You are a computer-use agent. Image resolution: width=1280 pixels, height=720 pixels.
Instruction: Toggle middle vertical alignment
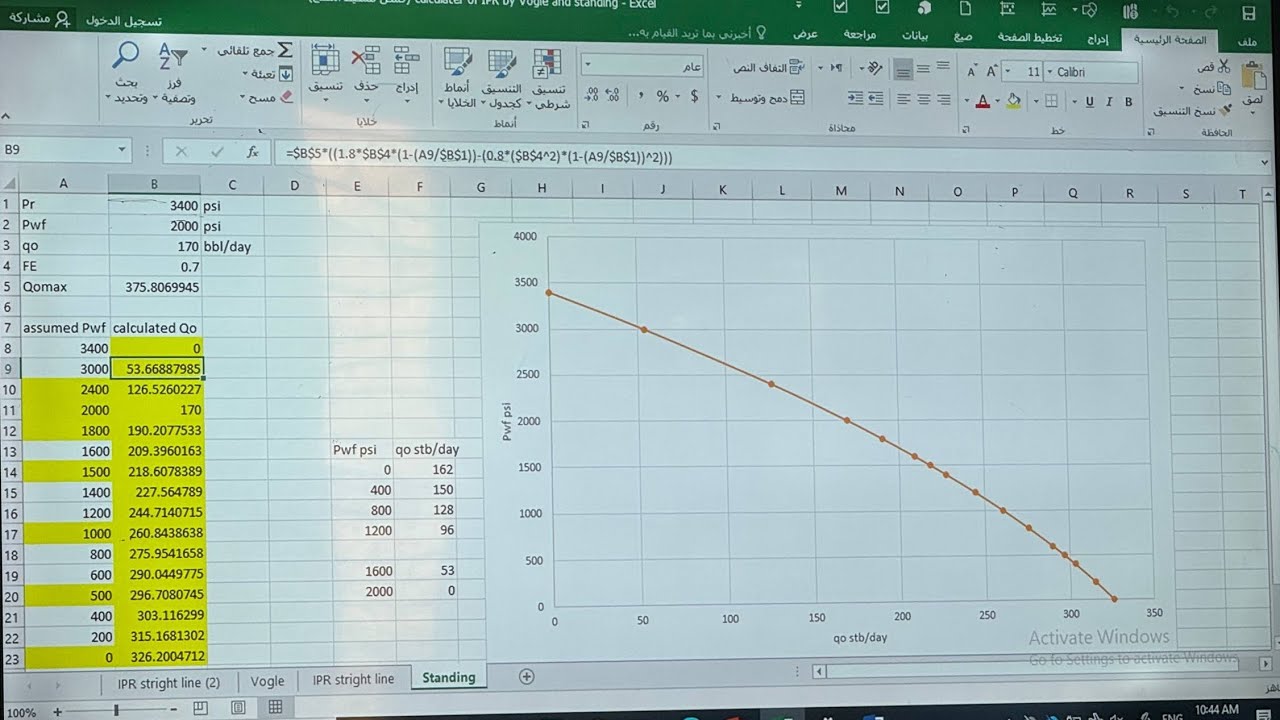[925, 68]
